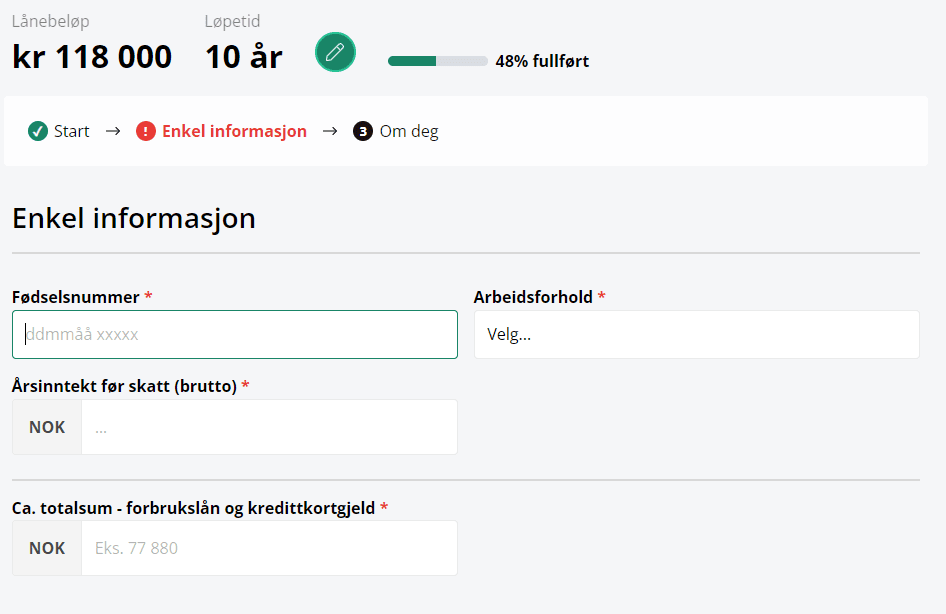Click the green completion progress bar
This screenshot has height=614, width=946.
tap(437, 61)
